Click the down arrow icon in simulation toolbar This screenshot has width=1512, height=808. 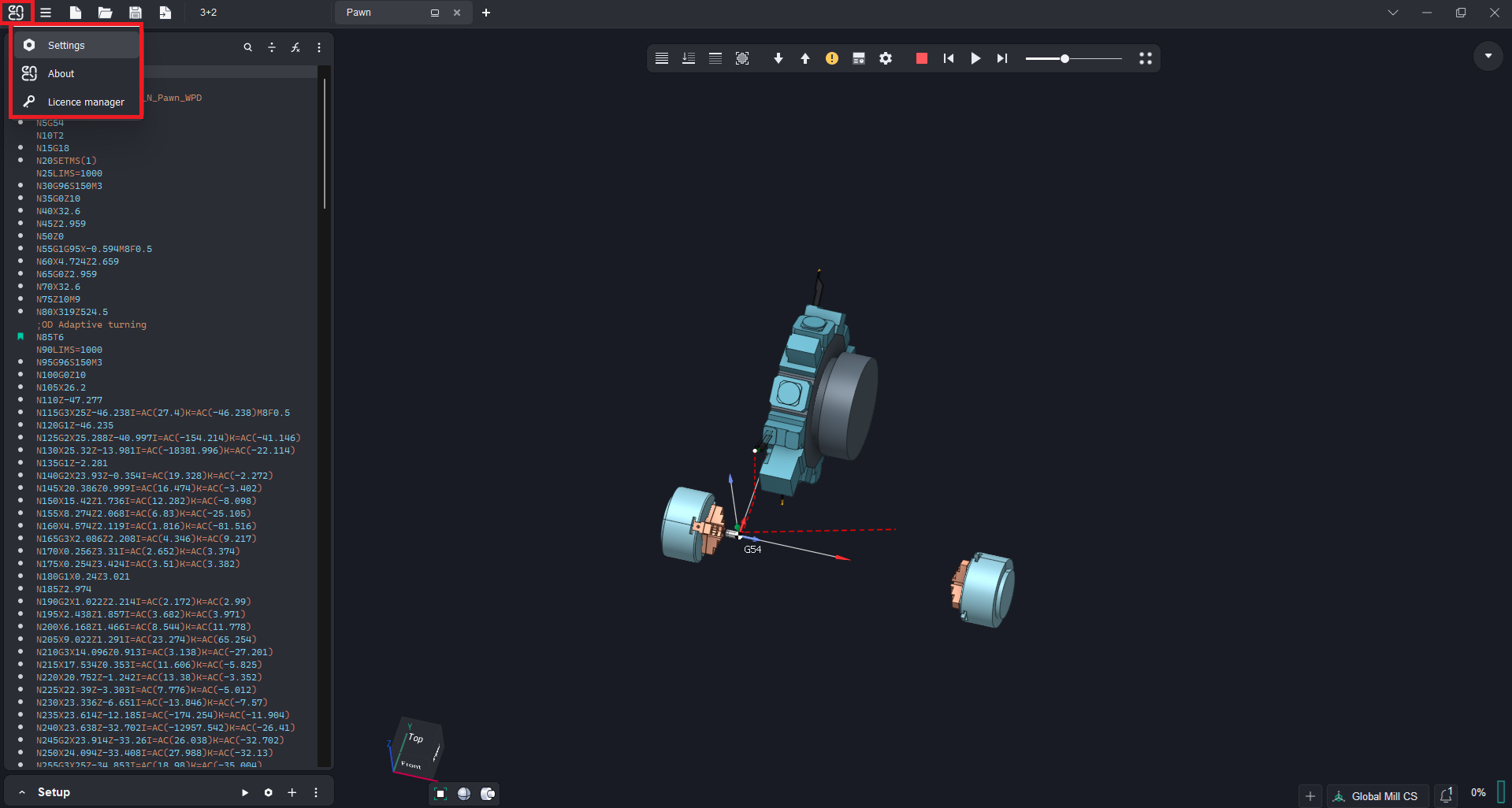click(x=778, y=58)
